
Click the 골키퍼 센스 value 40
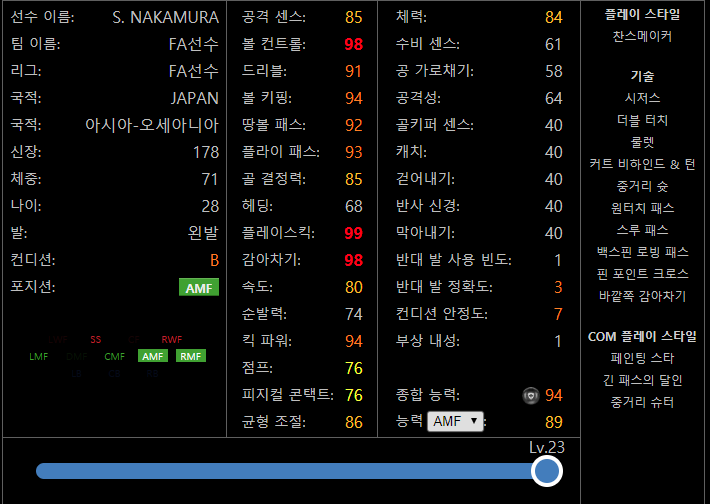(x=554, y=125)
